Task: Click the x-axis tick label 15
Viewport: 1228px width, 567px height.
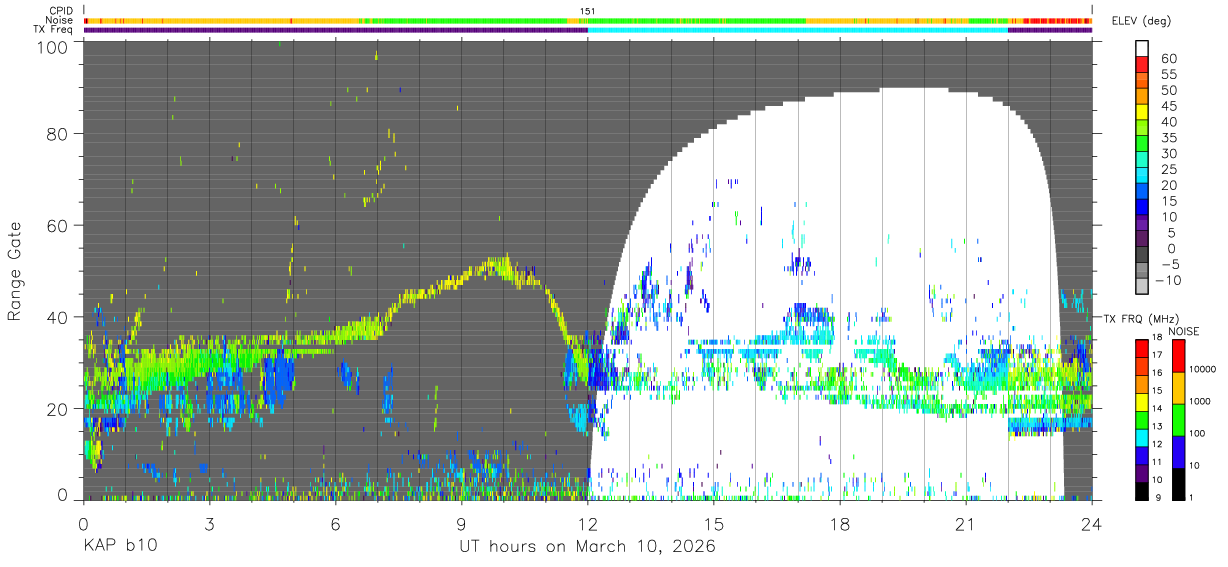Action: pos(714,525)
